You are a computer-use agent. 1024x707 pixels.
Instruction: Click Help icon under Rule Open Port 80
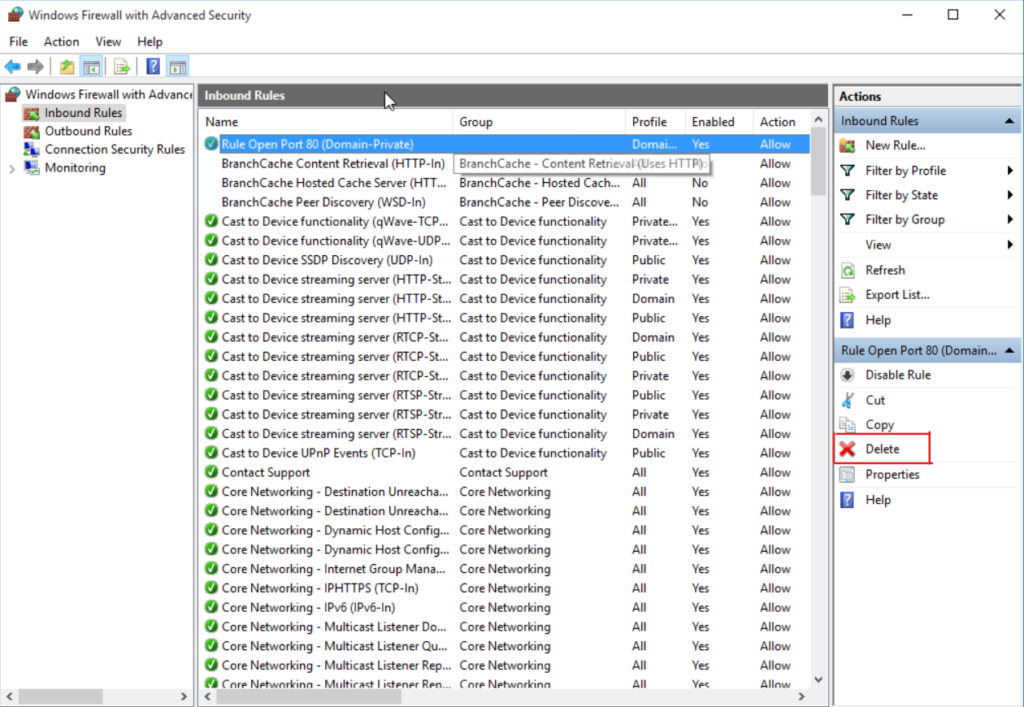(847, 499)
